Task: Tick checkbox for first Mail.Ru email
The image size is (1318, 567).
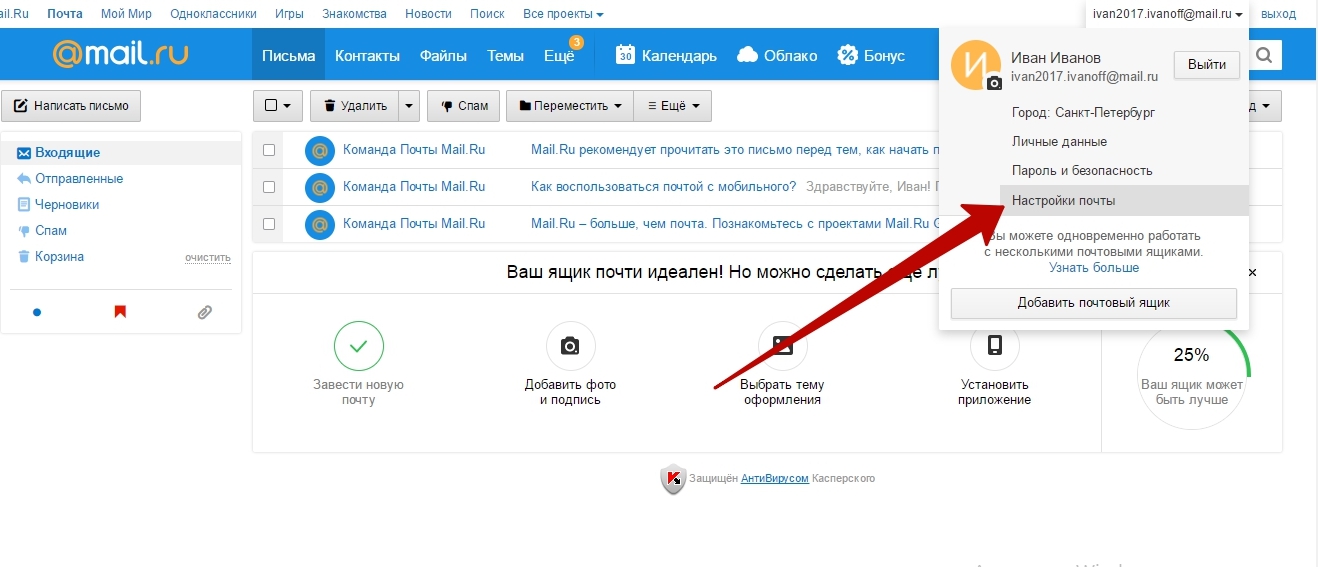Action: (269, 150)
